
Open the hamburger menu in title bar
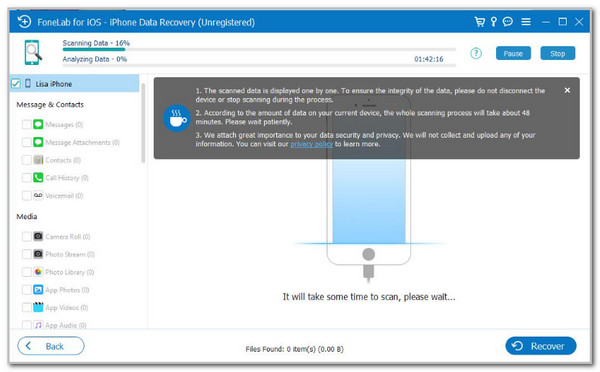point(526,22)
